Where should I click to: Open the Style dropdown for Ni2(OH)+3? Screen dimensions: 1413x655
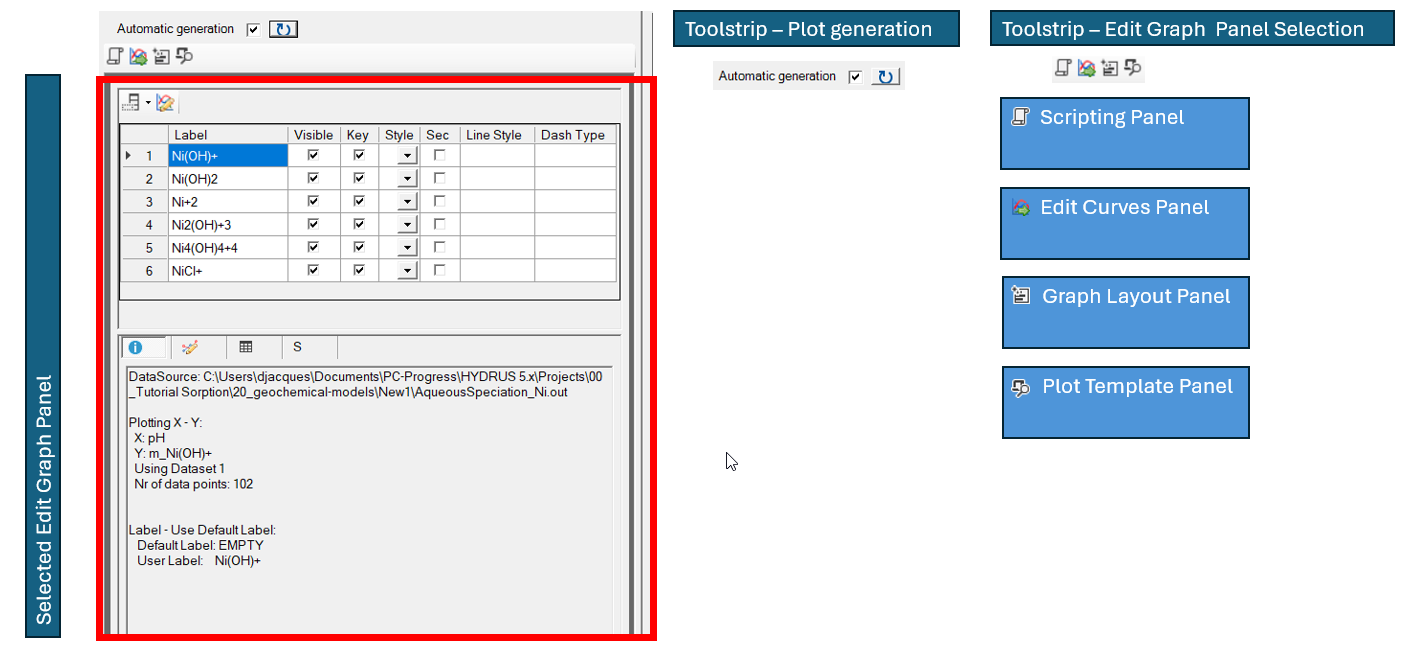406,225
